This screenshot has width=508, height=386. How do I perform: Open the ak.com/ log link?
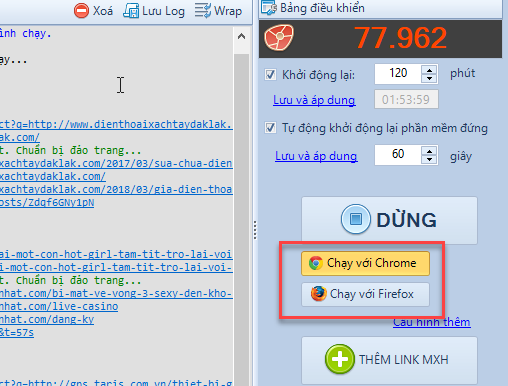point(20,137)
